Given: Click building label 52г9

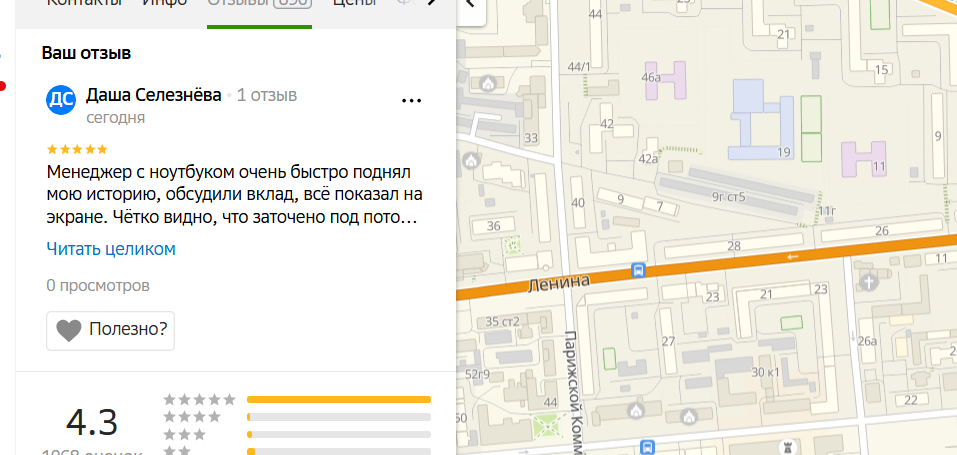Looking at the screenshot, I should click(x=477, y=374).
